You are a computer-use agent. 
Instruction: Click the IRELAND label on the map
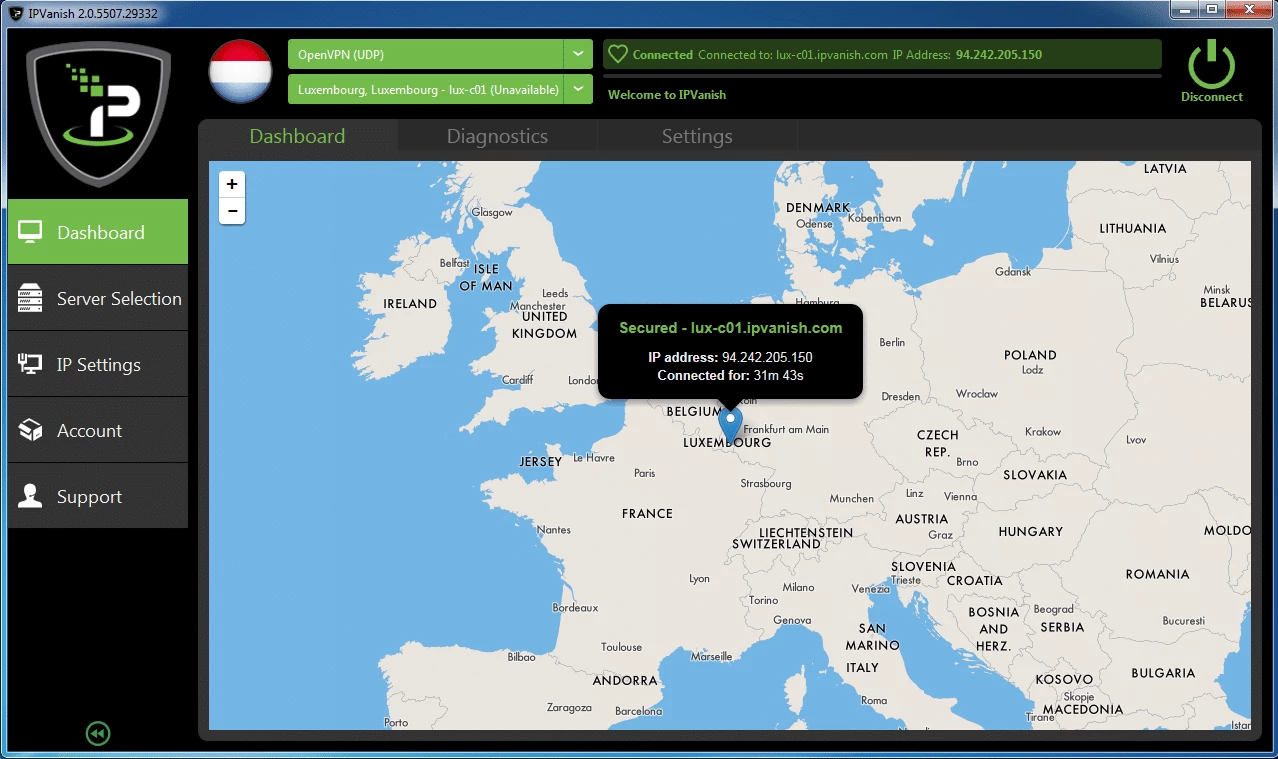(410, 303)
